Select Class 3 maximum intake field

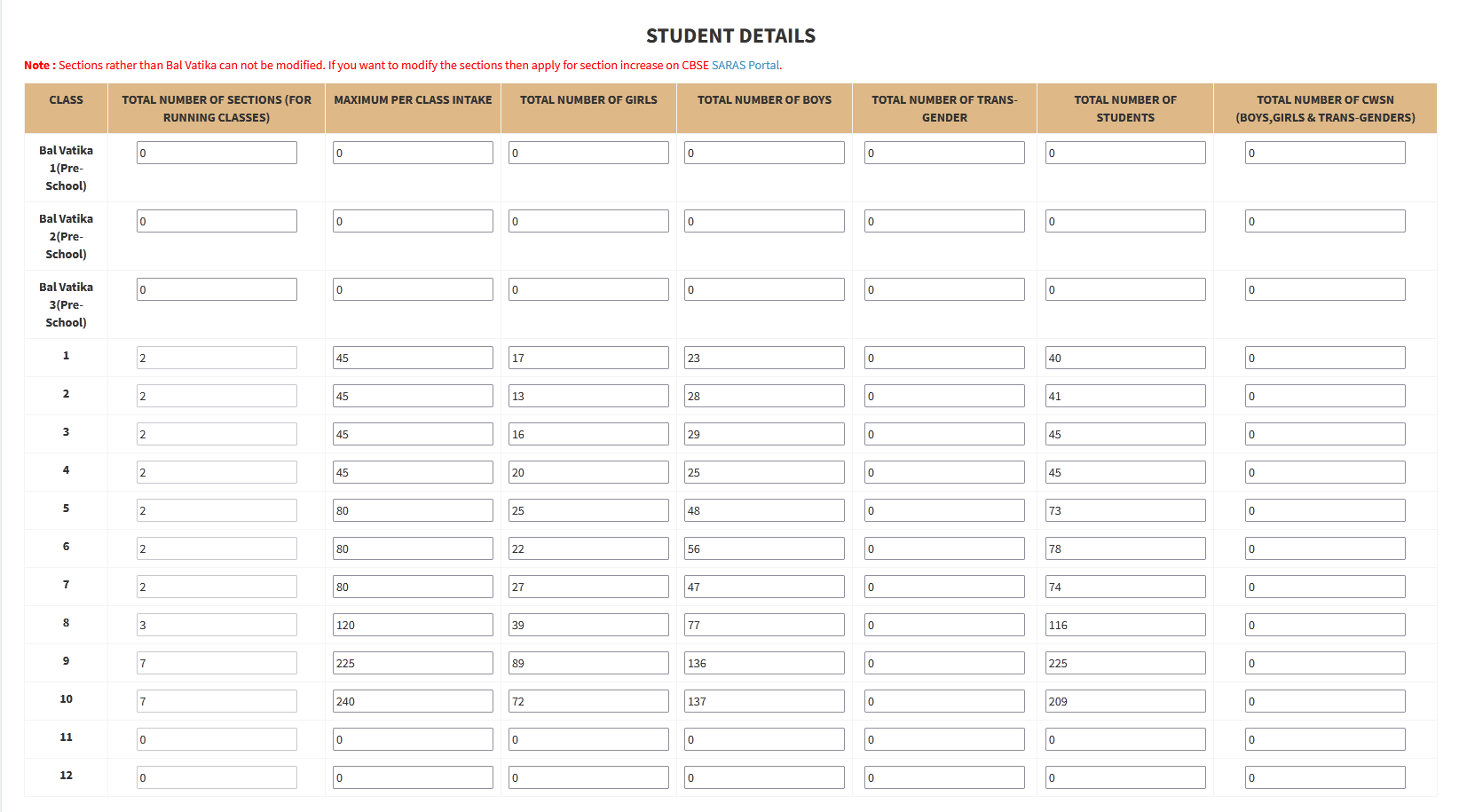tap(413, 434)
